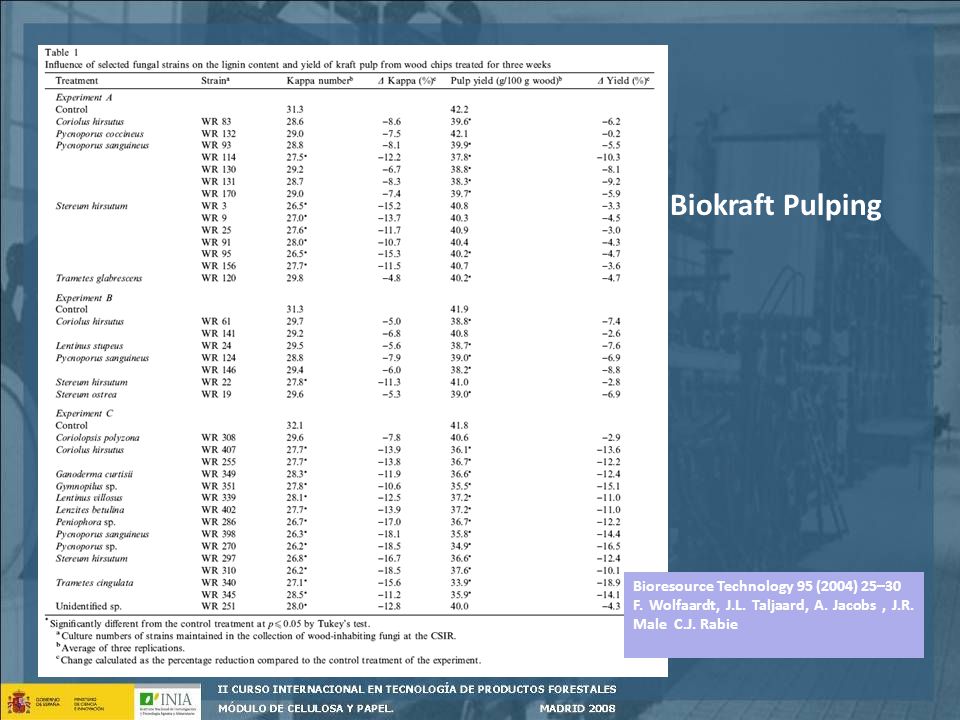Click 'MADRID 2008' footer text

coord(577,708)
